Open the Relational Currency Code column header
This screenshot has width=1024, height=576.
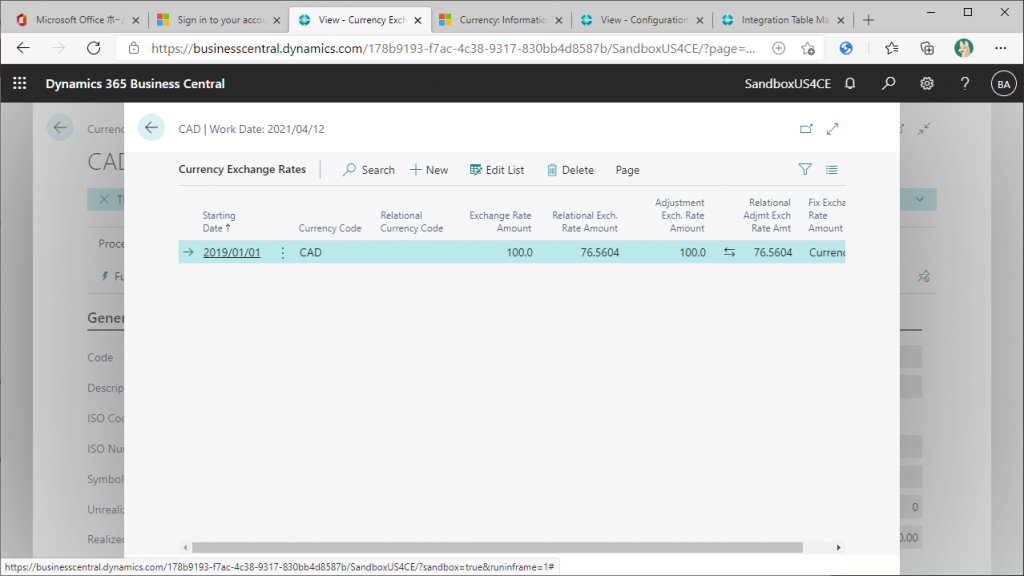click(411, 221)
